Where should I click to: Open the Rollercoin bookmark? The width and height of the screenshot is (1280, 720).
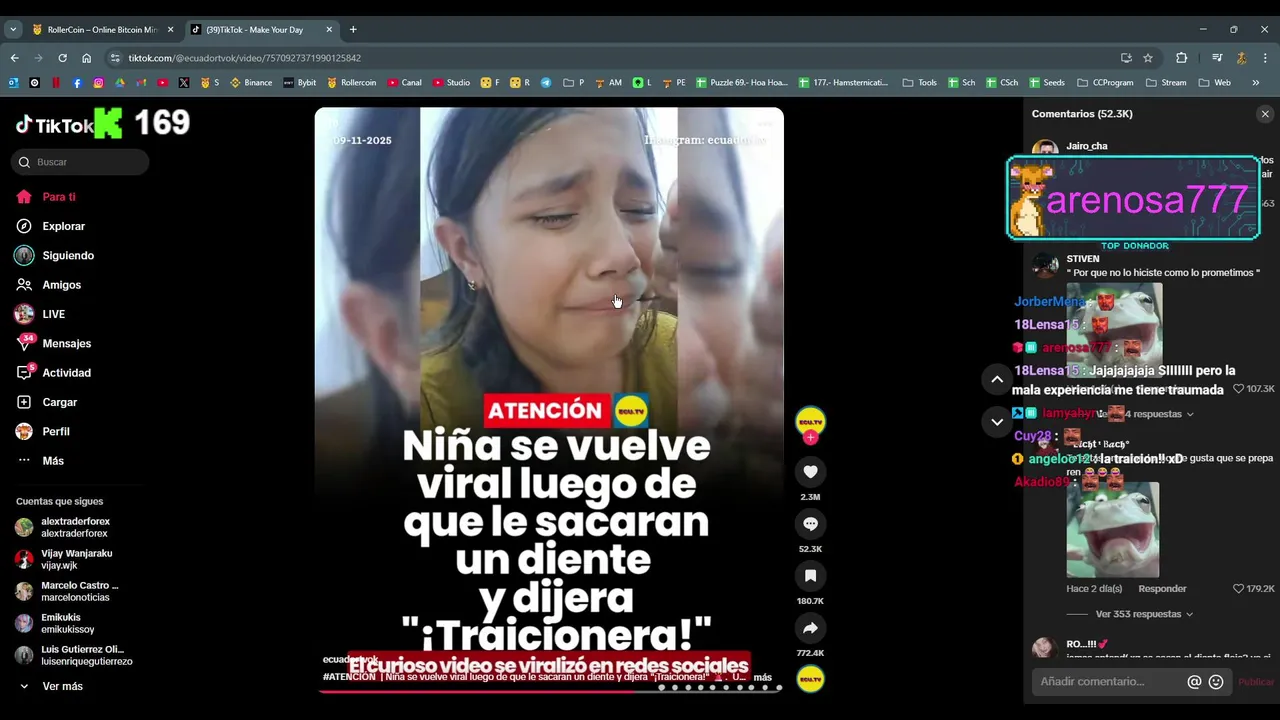tap(351, 83)
